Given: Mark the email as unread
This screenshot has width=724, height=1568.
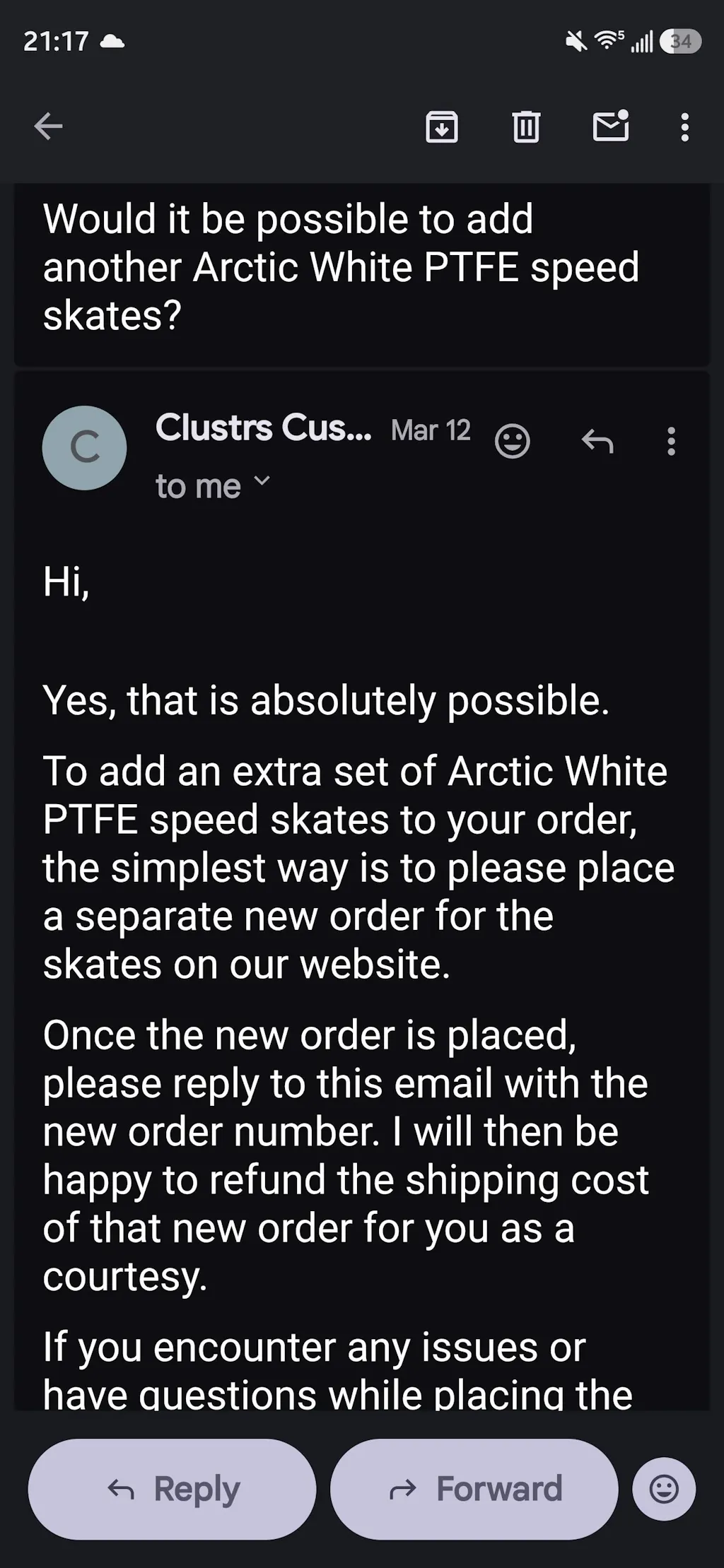Looking at the screenshot, I should (611, 127).
